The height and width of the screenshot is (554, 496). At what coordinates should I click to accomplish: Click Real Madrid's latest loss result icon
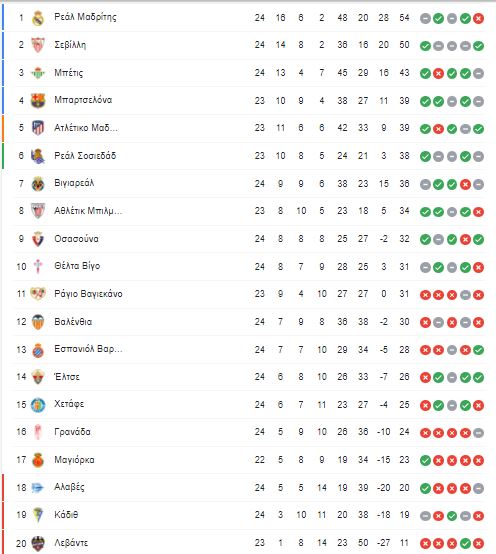point(478,18)
